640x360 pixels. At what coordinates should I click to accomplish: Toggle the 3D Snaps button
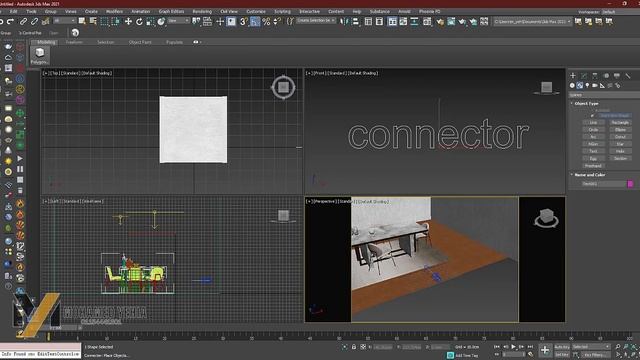tap(243, 21)
